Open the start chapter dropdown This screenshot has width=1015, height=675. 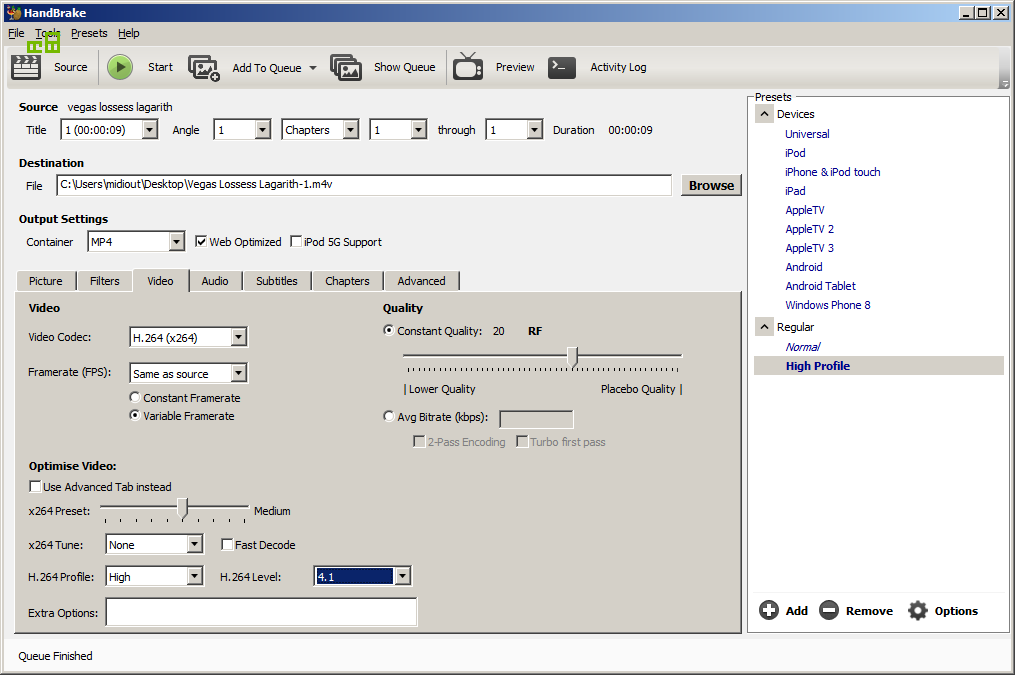419,130
